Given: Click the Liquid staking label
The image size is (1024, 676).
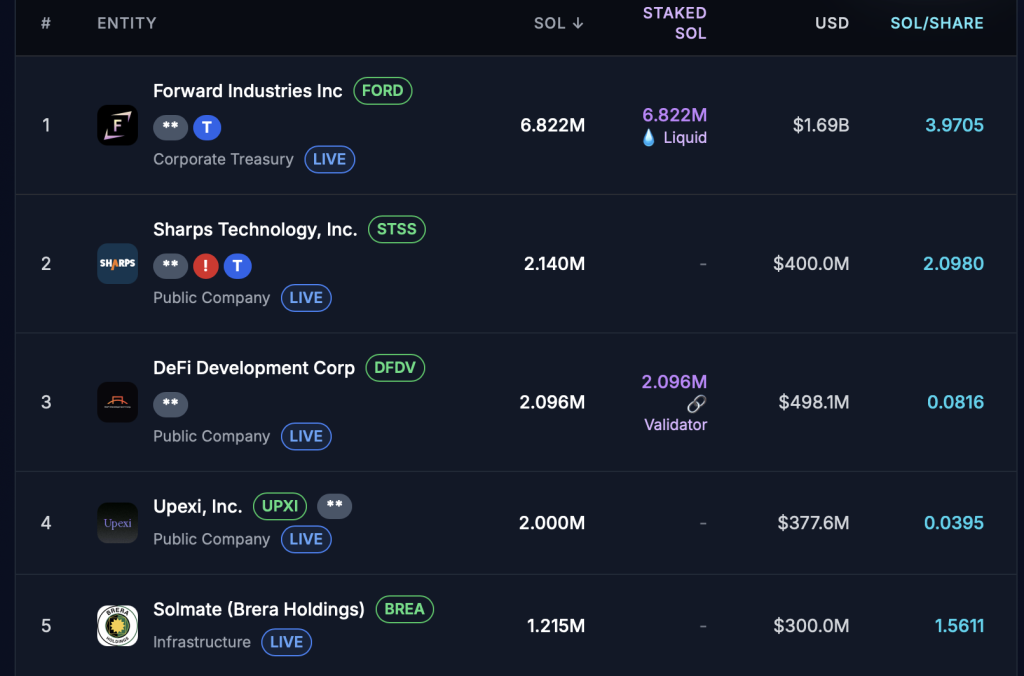Looking at the screenshot, I should click(x=685, y=137).
